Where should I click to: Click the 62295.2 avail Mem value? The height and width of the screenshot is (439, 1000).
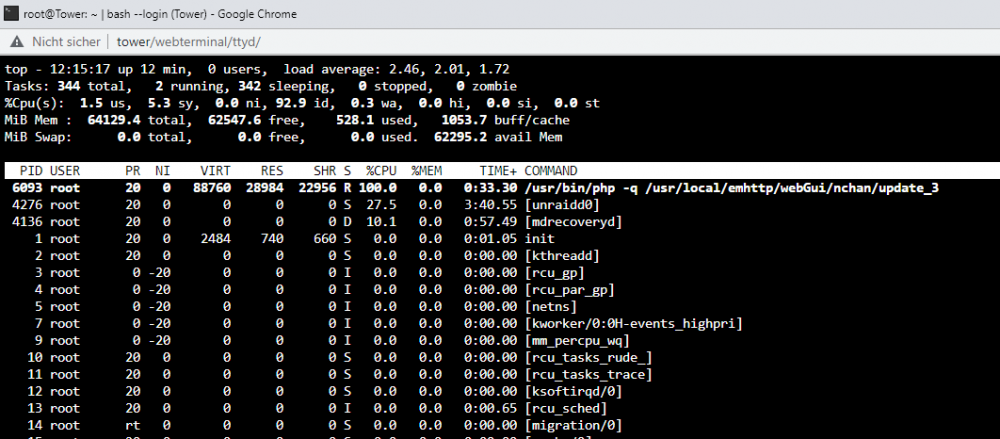click(461, 137)
